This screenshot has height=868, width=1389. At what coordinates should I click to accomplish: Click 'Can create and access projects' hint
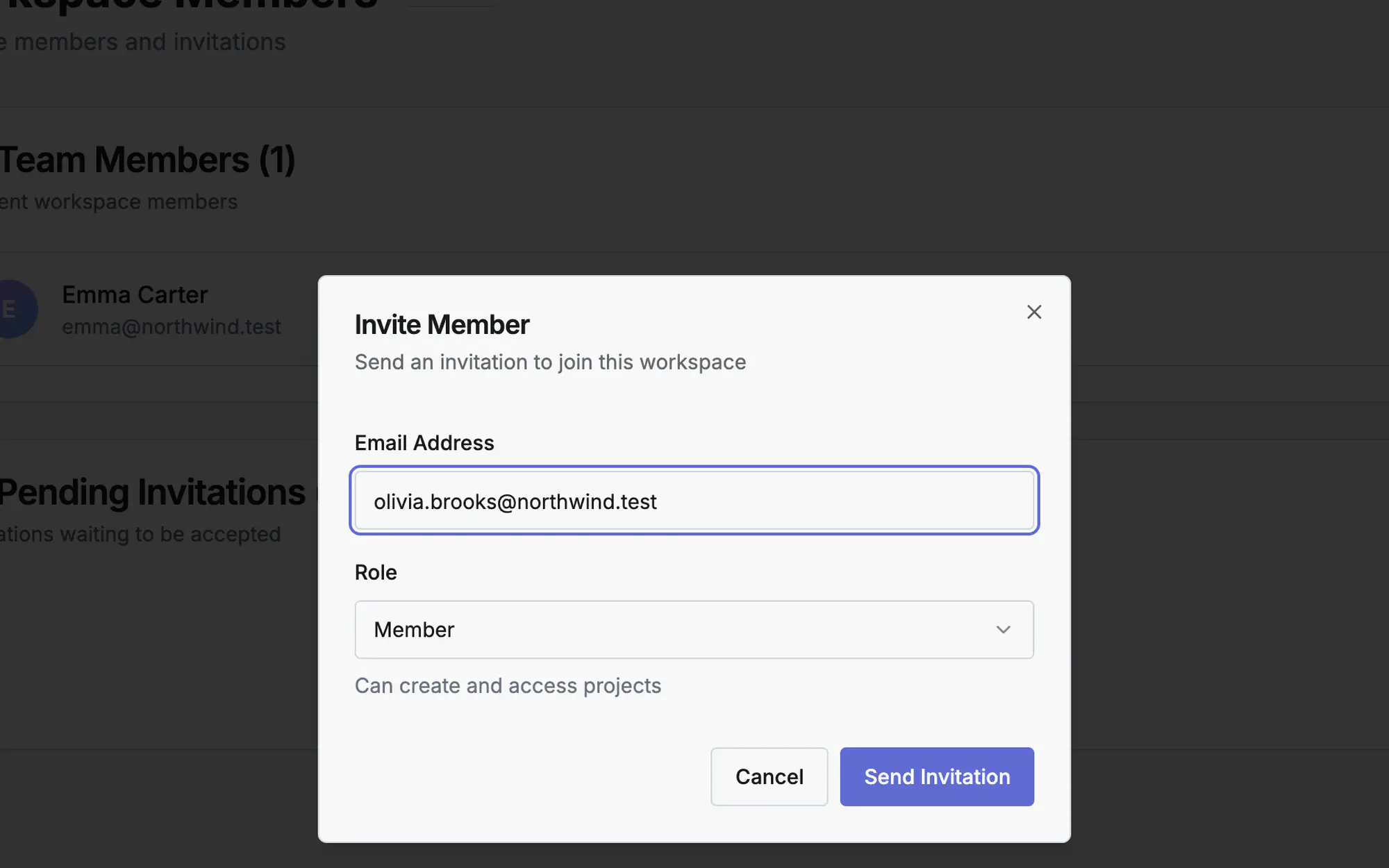(x=508, y=686)
